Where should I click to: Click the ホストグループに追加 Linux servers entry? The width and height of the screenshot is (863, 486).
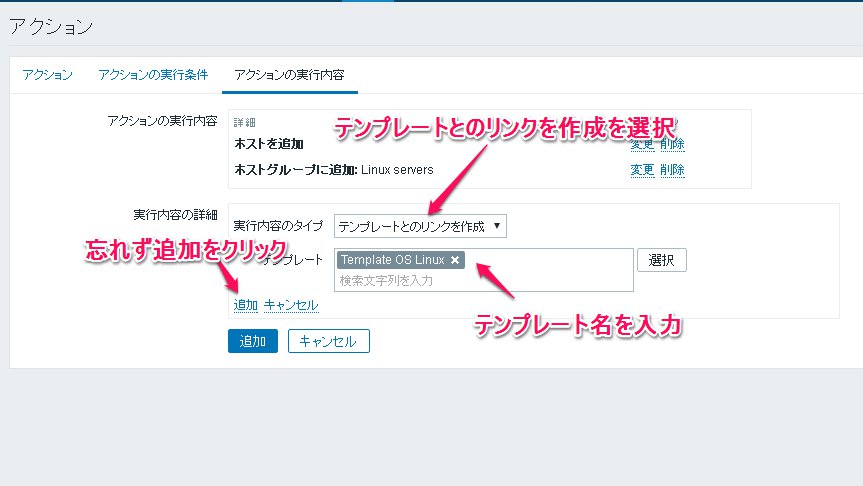[x=333, y=170]
